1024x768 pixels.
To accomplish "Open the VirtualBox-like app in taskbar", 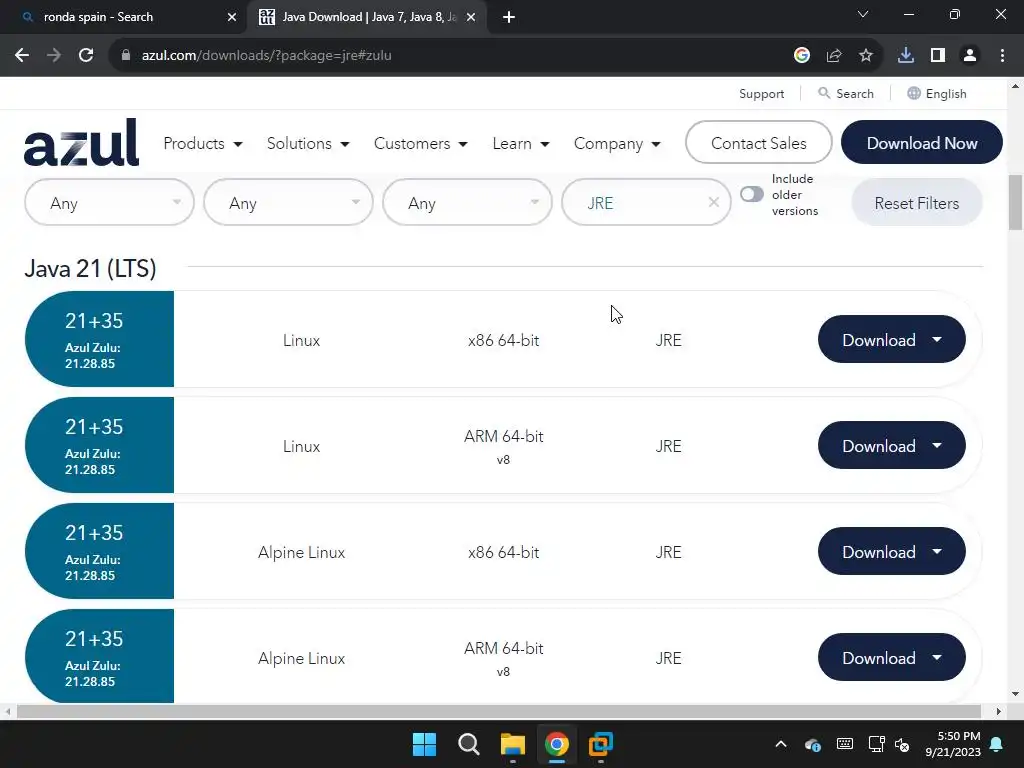I will 601,744.
